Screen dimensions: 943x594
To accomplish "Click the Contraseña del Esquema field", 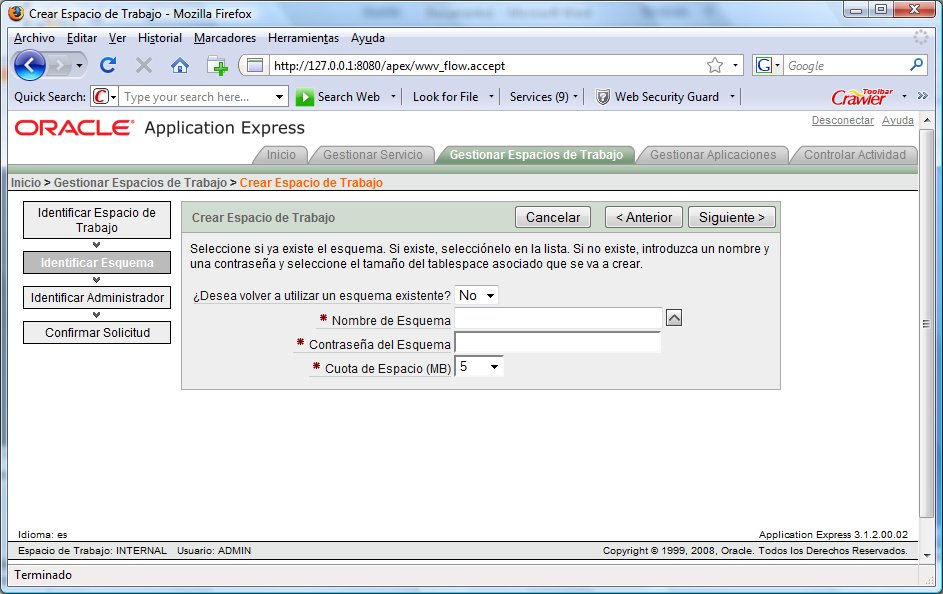I will (558, 343).
